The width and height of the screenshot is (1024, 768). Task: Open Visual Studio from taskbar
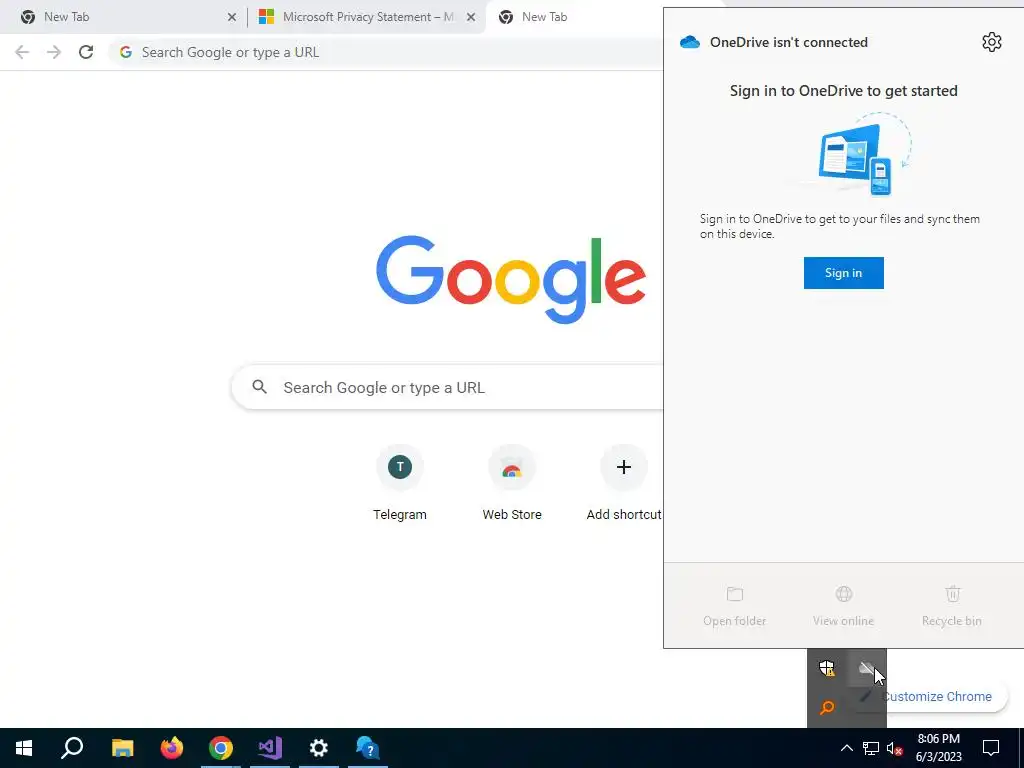pyautogui.click(x=270, y=748)
